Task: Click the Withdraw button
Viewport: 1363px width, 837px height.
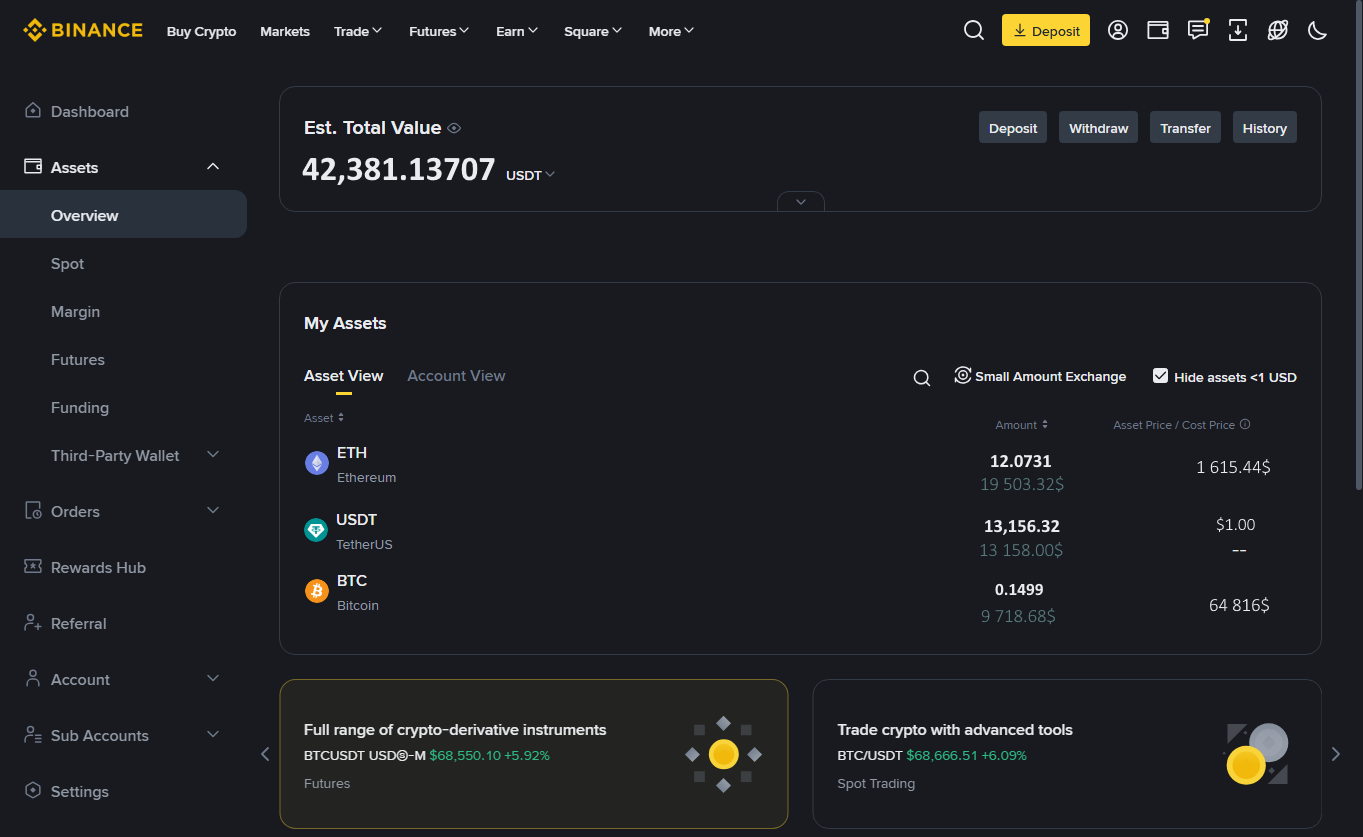Action: pyautogui.click(x=1098, y=128)
